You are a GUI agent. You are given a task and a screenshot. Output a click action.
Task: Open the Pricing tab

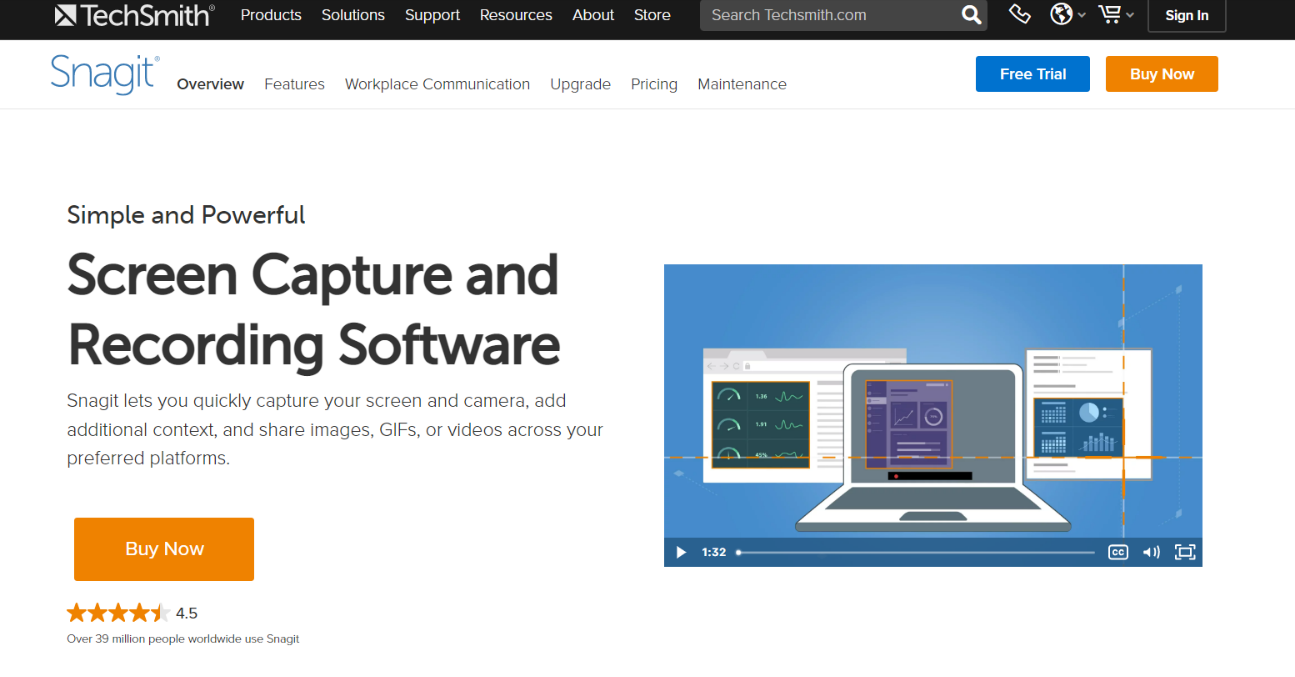pyautogui.click(x=654, y=84)
